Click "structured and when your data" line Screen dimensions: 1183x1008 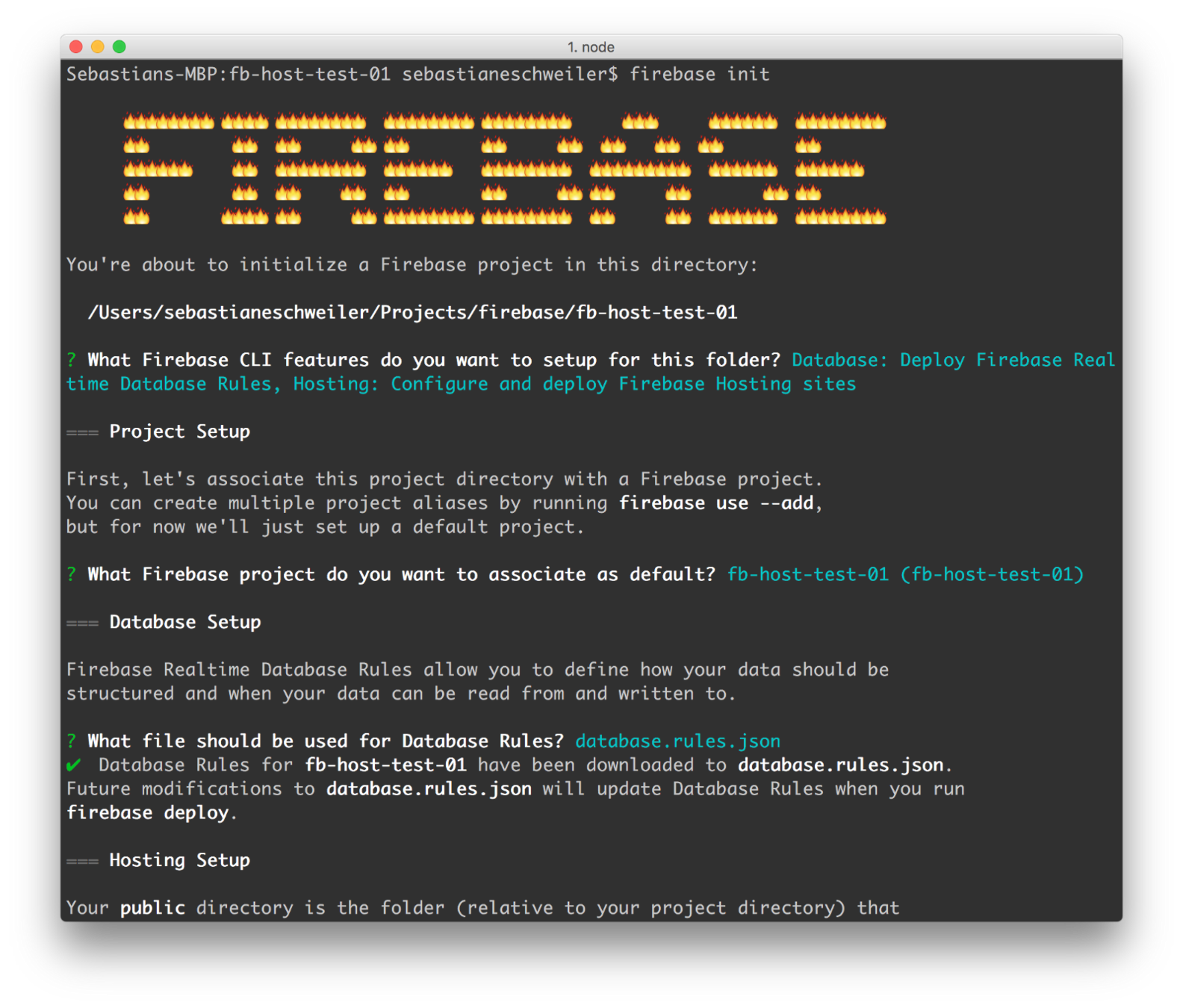(401, 694)
